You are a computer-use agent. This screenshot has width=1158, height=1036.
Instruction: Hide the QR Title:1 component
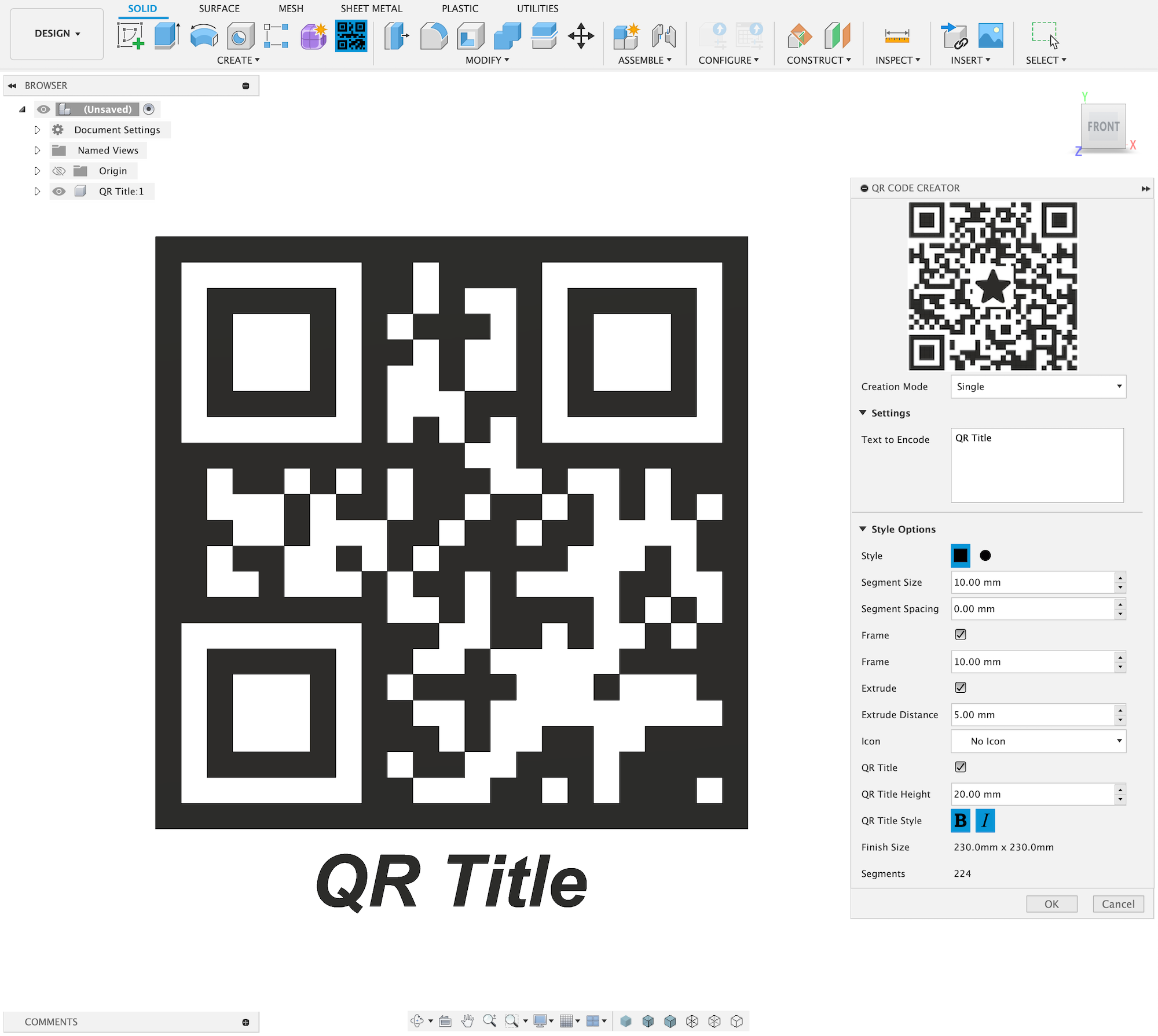tap(59, 192)
